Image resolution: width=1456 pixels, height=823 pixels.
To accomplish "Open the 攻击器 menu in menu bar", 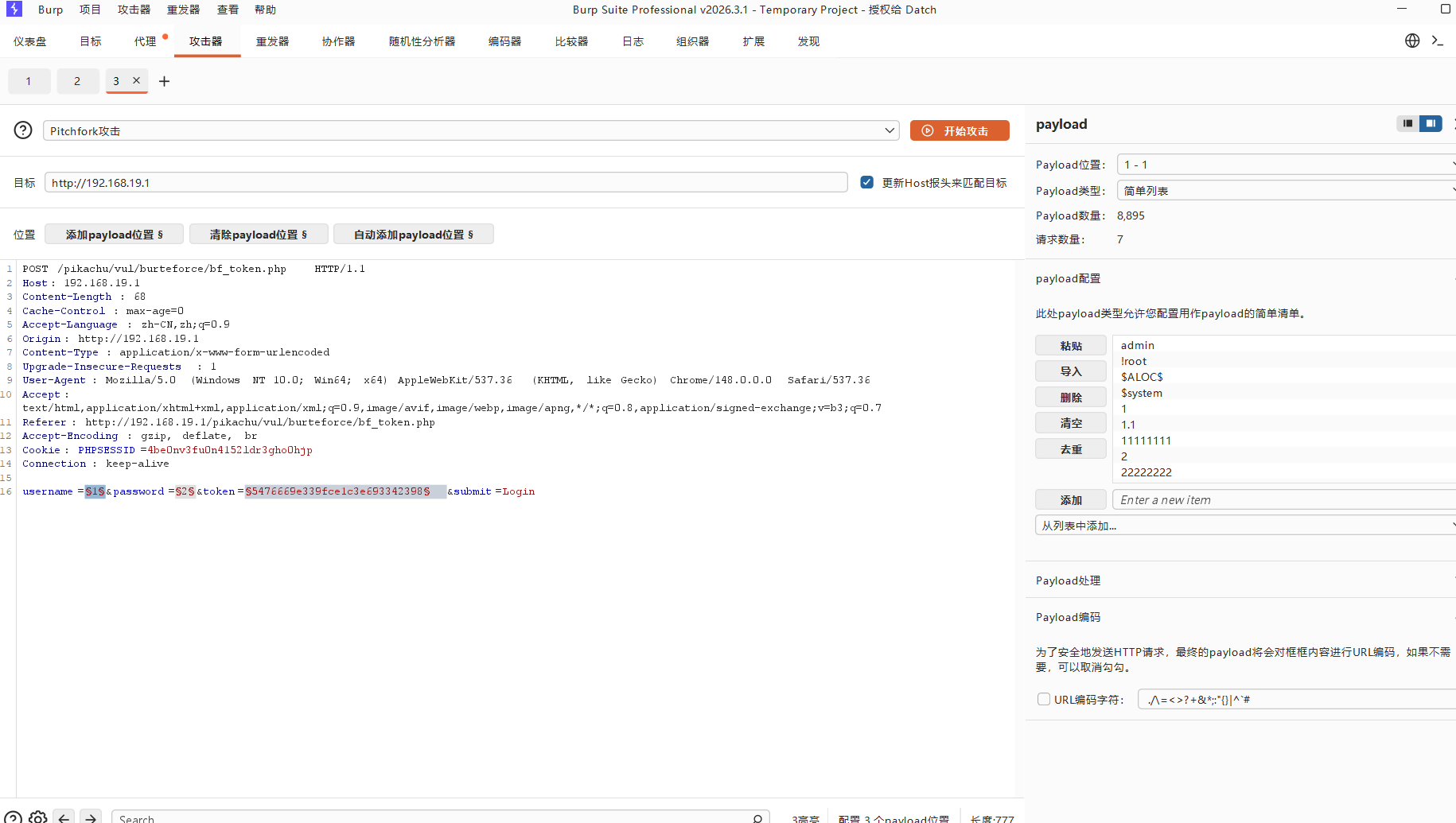I will [134, 10].
